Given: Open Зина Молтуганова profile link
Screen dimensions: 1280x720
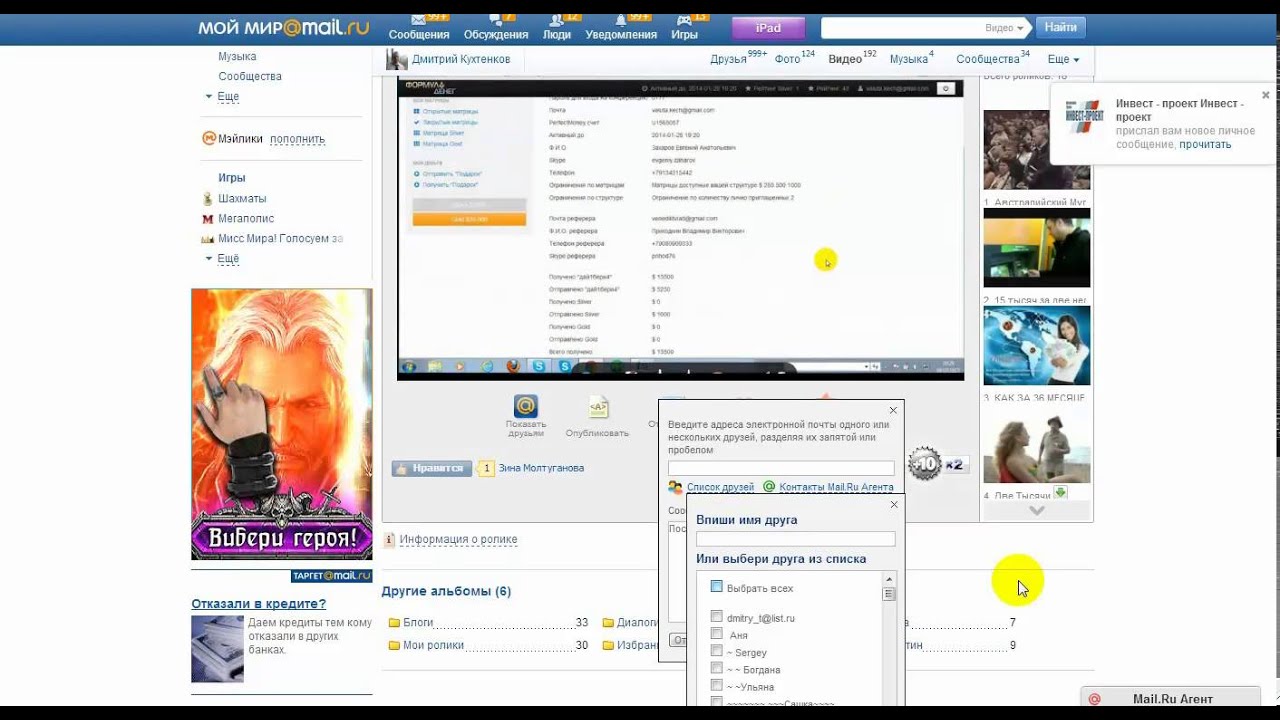Looking at the screenshot, I should pos(541,468).
